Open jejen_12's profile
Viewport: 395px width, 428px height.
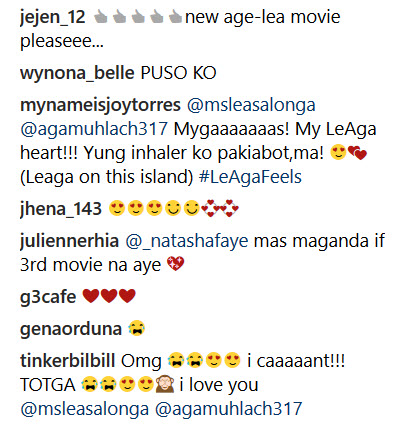pos(53,17)
